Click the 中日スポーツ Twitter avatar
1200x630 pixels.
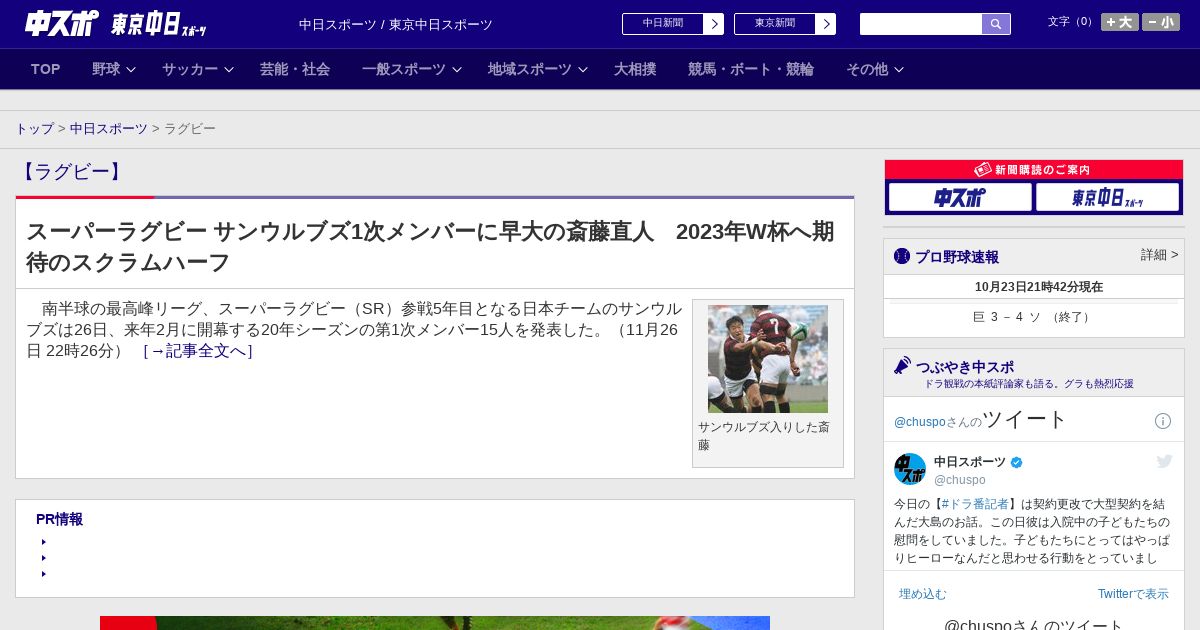tap(910, 469)
